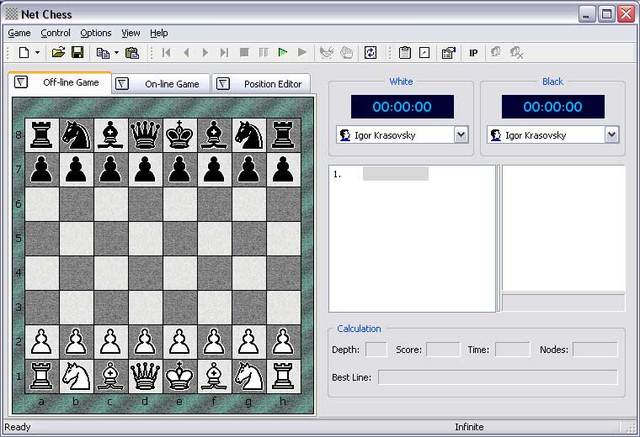Select the white queen on d1

tap(145, 376)
